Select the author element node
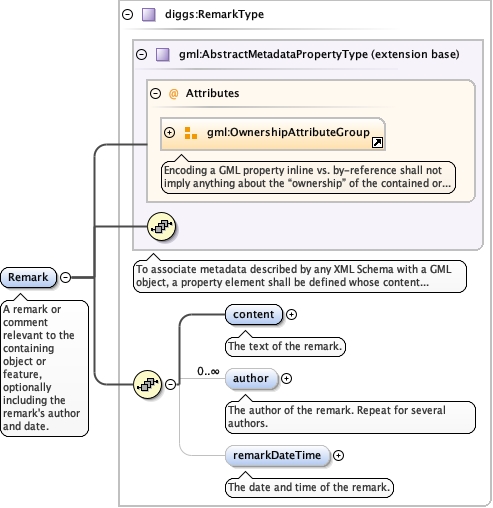 point(251,379)
